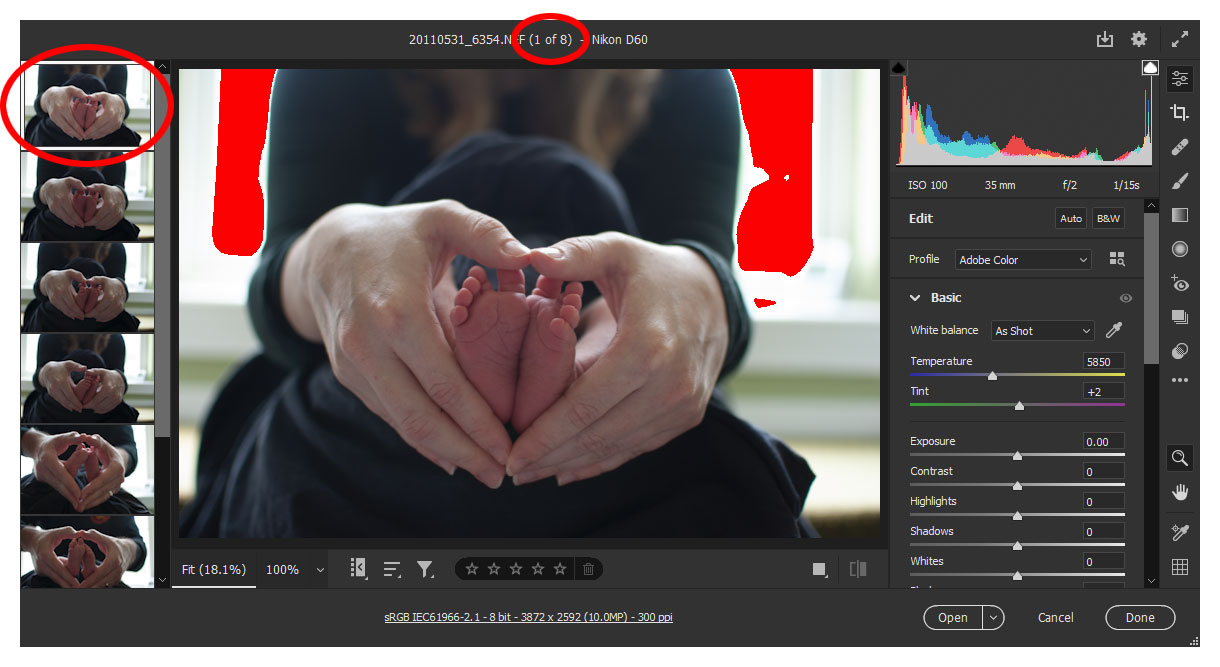This screenshot has height=667, width=1220.
Task: Choose the Adjustment Brush tool
Action: pyautogui.click(x=1180, y=181)
